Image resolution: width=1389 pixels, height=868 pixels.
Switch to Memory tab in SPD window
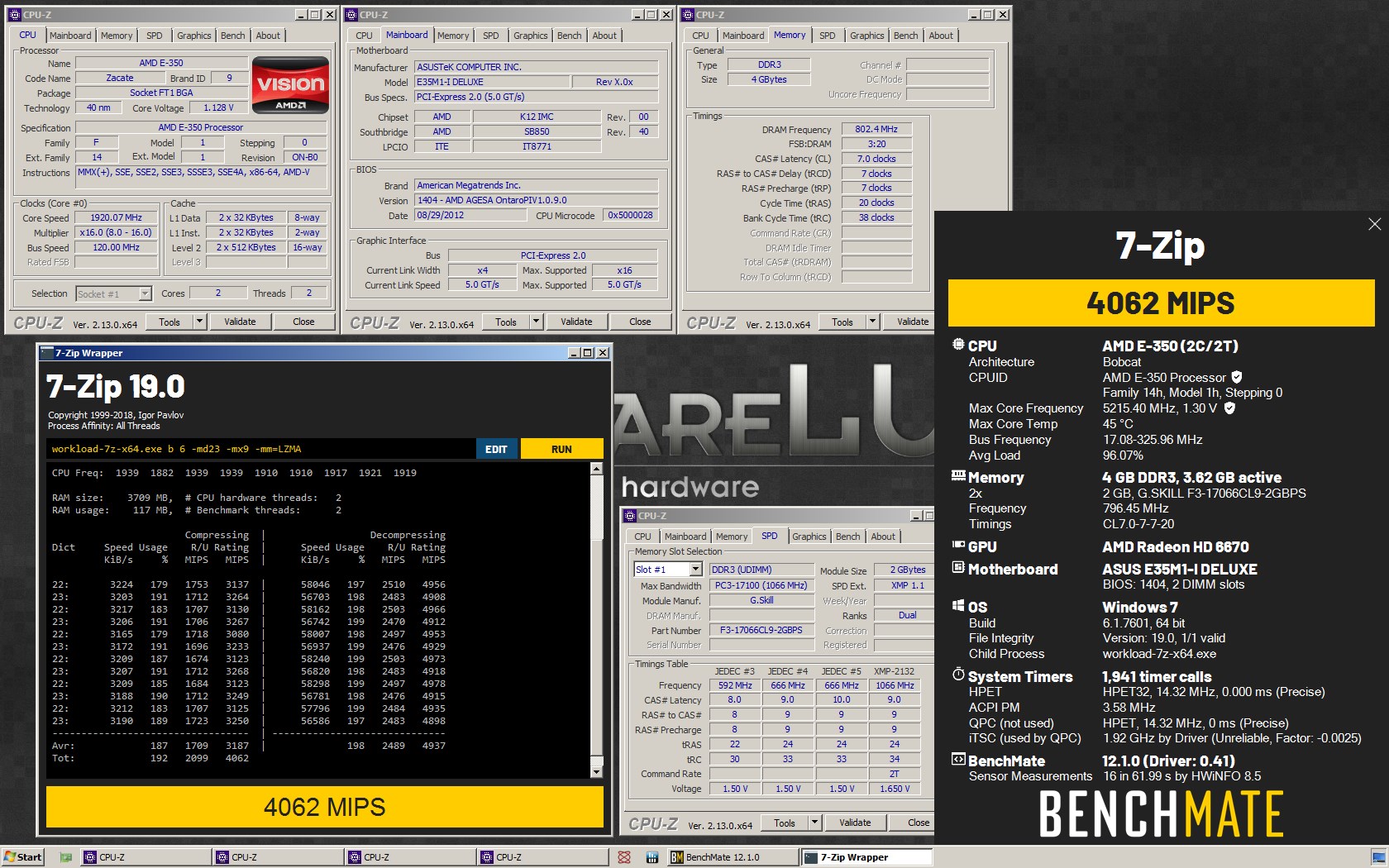click(x=732, y=537)
